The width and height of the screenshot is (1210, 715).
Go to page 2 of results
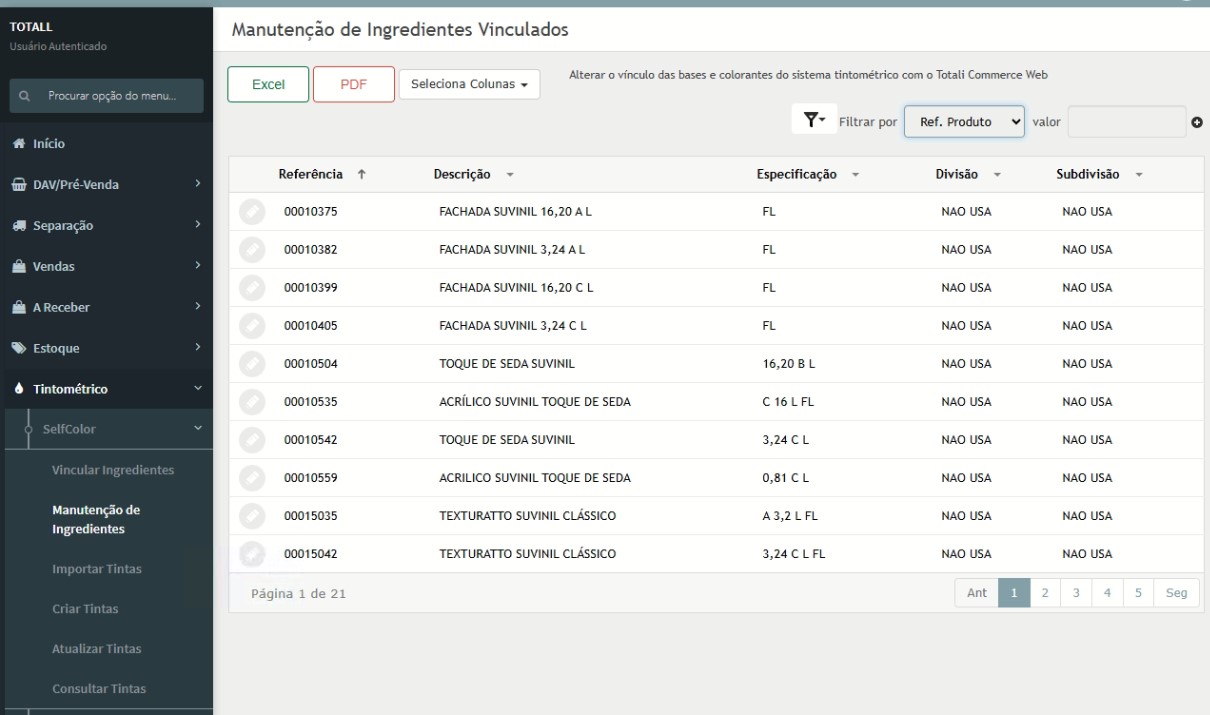pyautogui.click(x=1044, y=593)
